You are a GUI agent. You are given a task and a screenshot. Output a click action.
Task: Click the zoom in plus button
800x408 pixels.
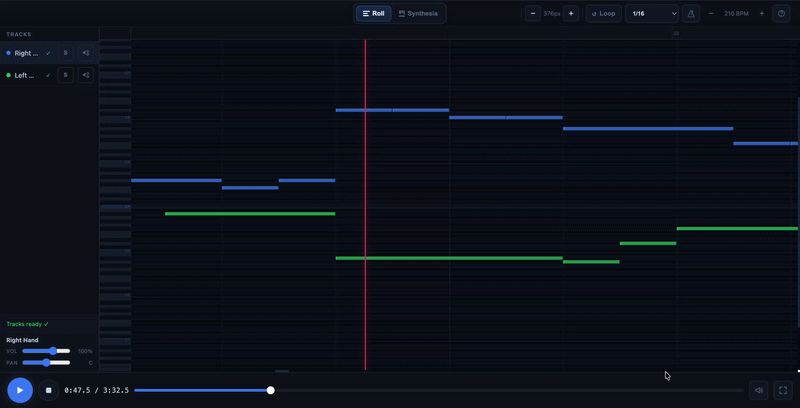(x=571, y=14)
